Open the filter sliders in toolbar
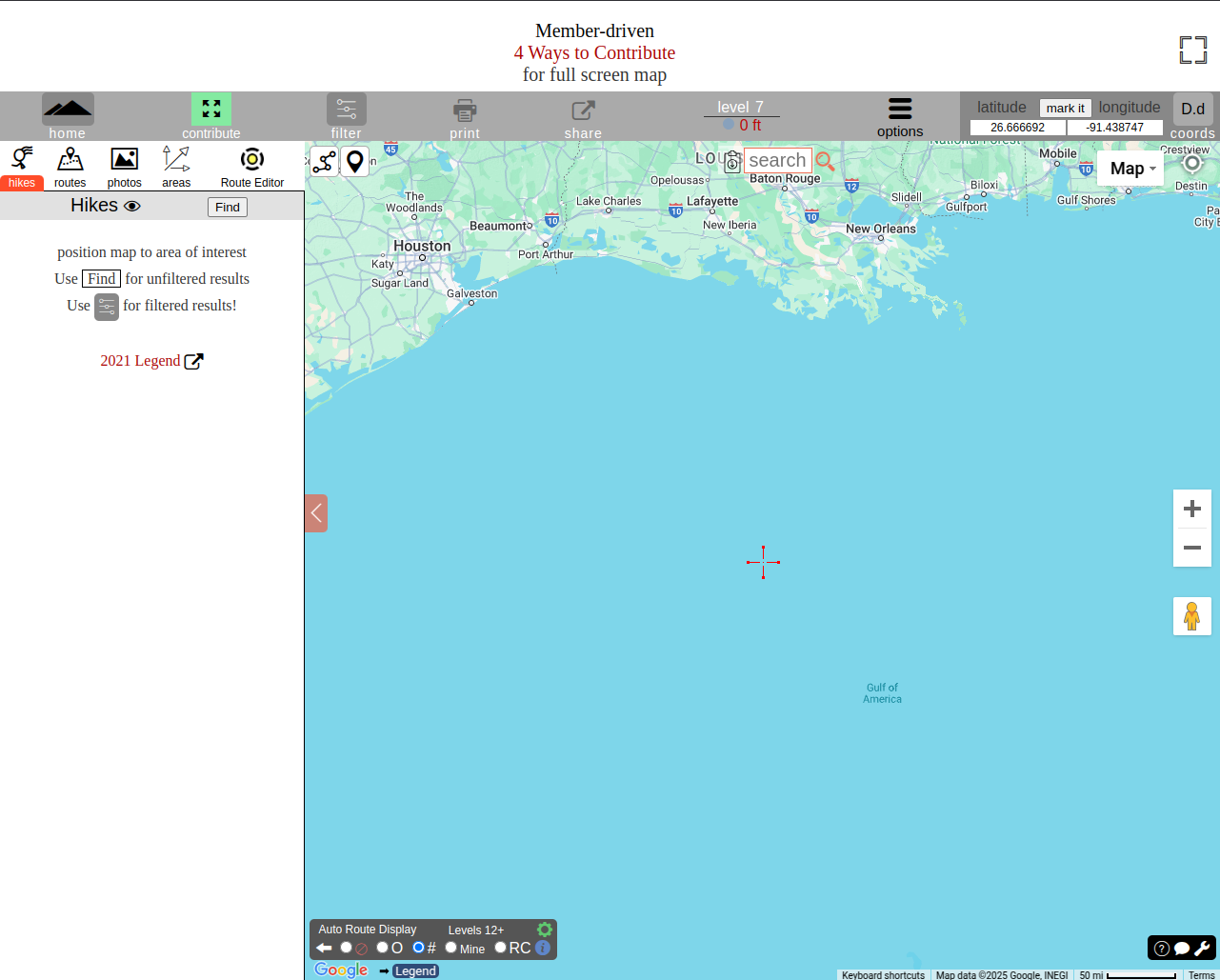The width and height of the screenshot is (1220, 980). click(346, 109)
